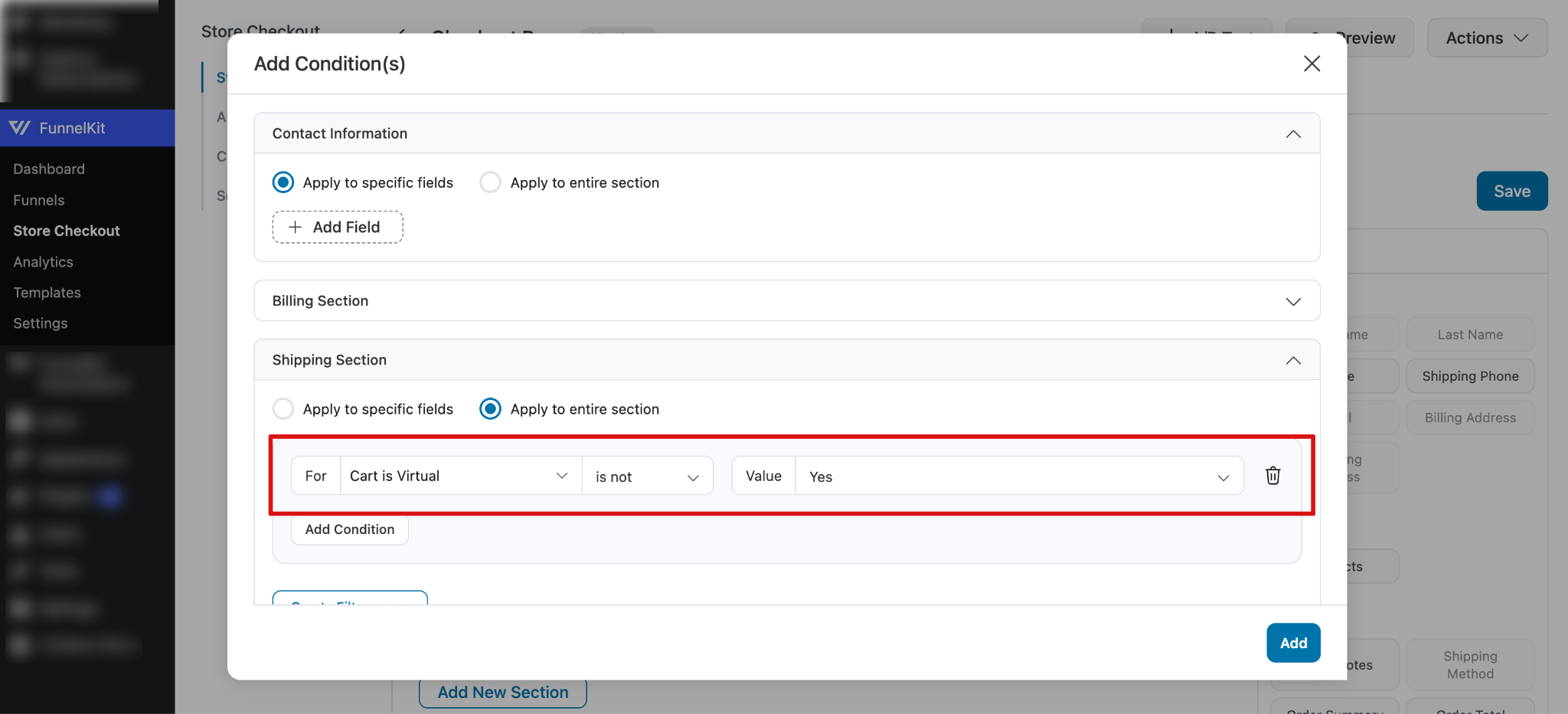Click the blue Add button to save conditions
The height and width of the screenshot is (714, 1568).
[1293, 643]
